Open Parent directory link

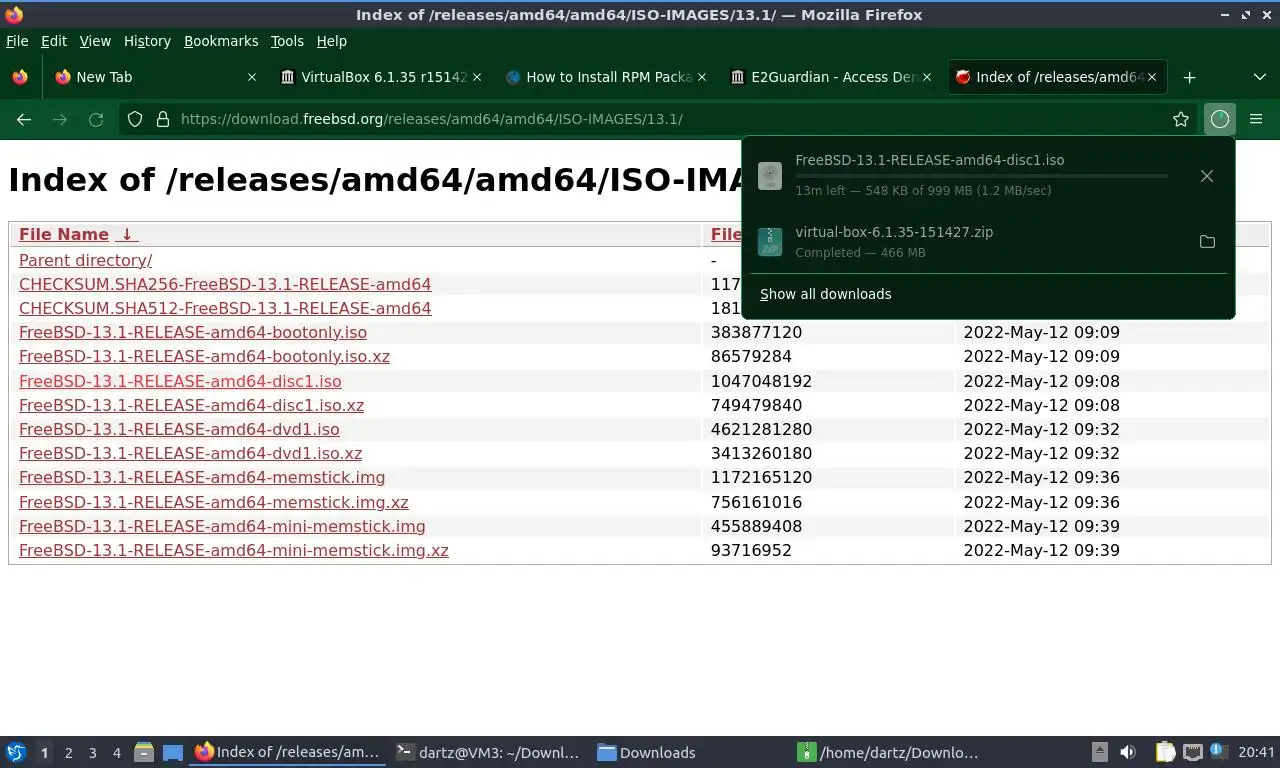(x=85, y=260)
